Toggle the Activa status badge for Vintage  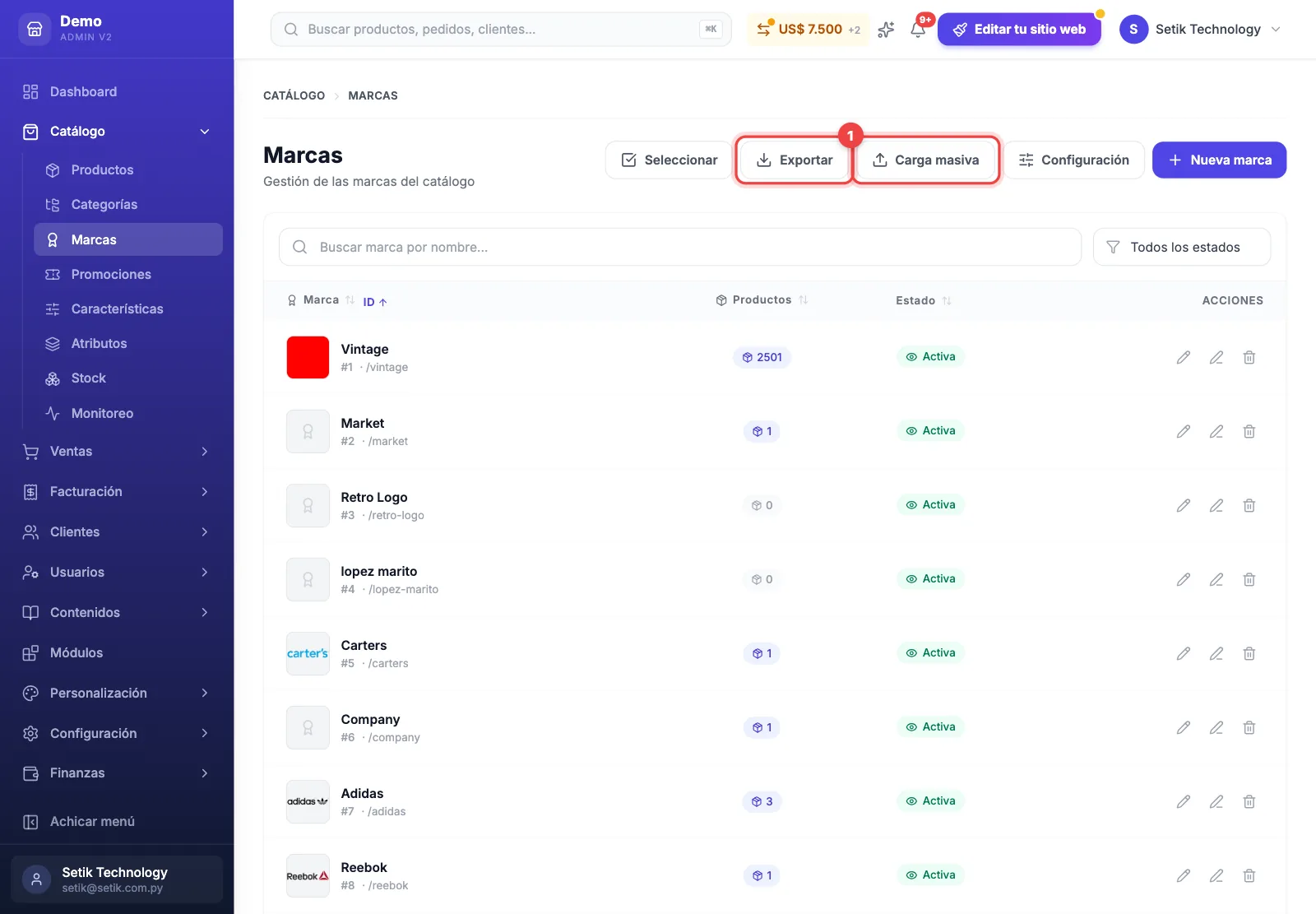coord(930,357)
